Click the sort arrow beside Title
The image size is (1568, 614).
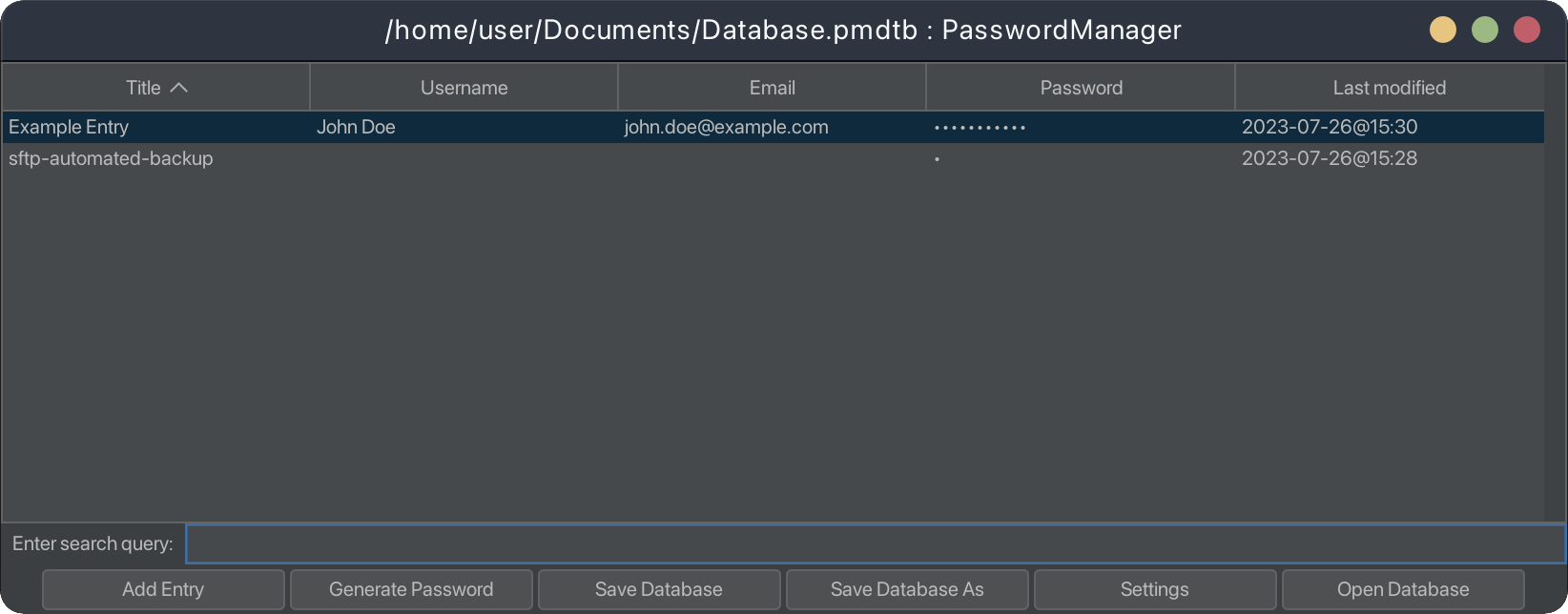point(178,88)
